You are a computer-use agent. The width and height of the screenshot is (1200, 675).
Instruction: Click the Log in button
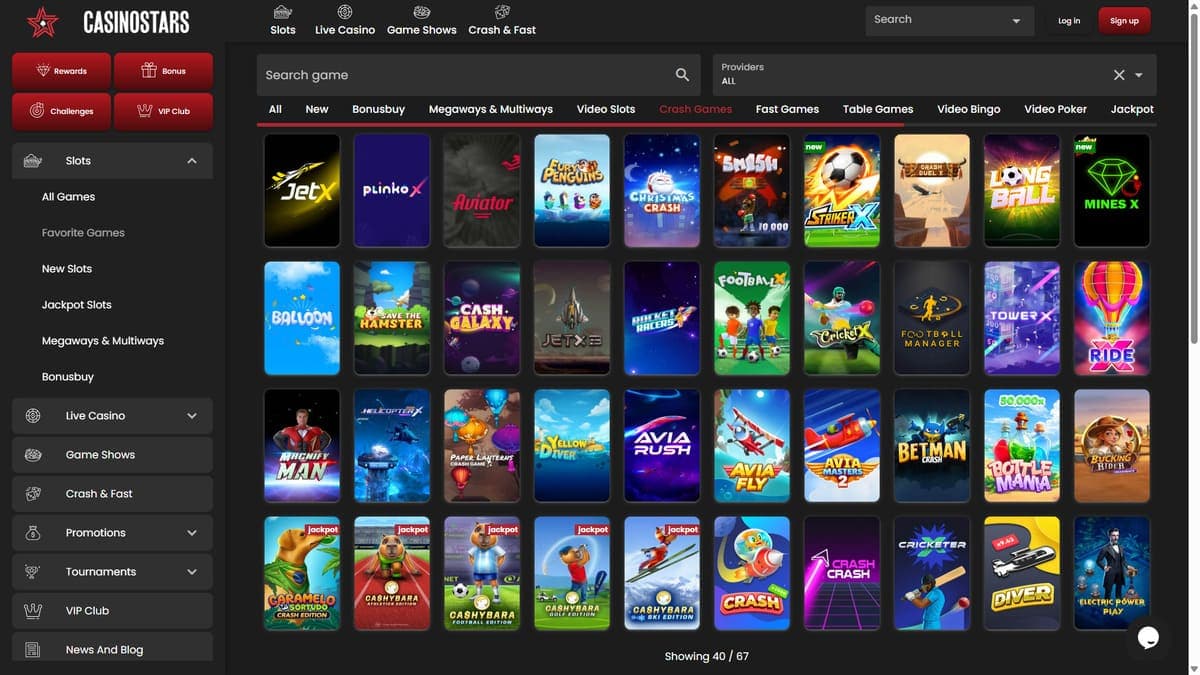(x=1069, y=21)
